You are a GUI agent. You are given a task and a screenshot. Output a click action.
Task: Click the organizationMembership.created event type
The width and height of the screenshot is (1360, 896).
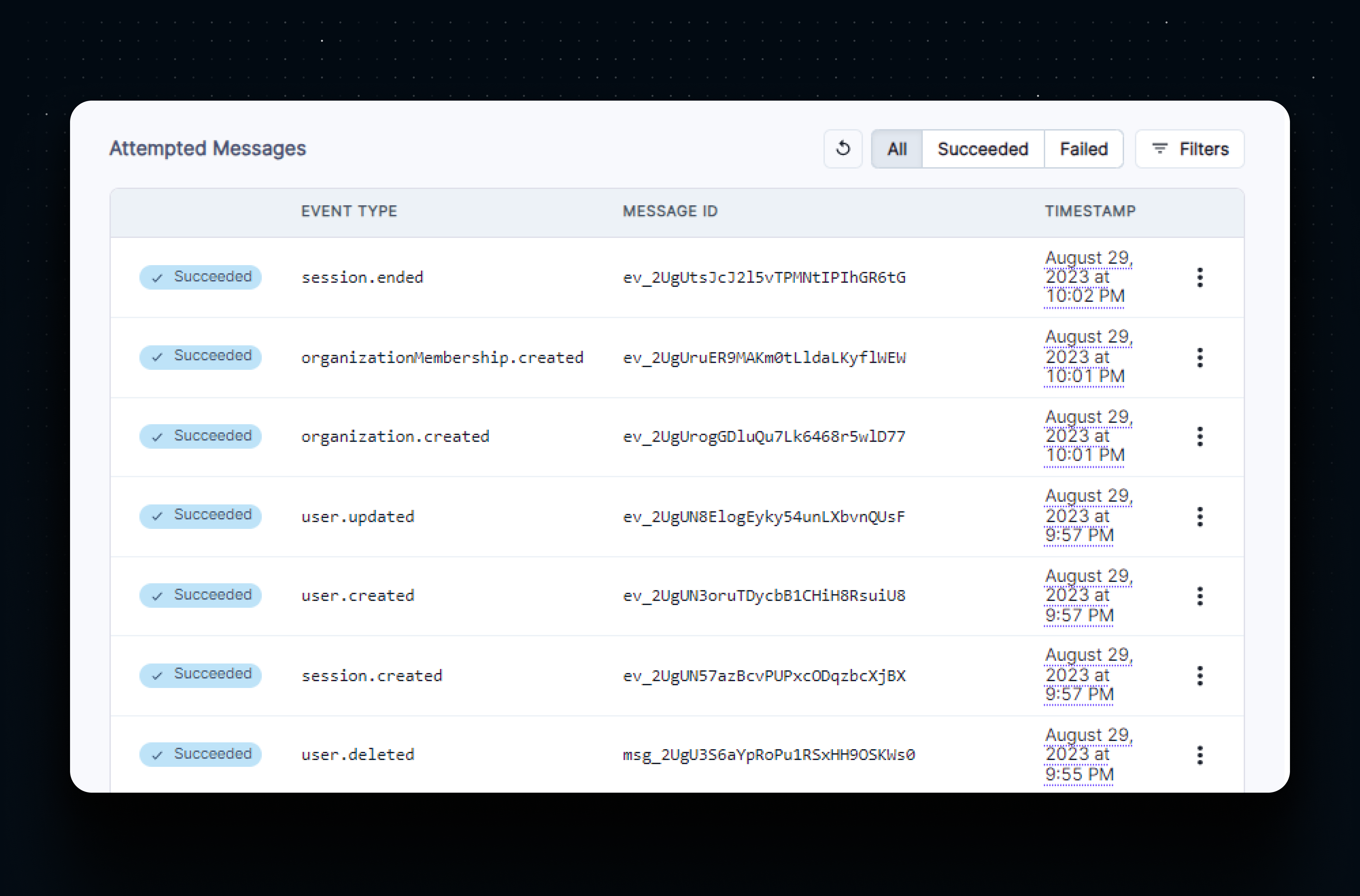[442, 357]
